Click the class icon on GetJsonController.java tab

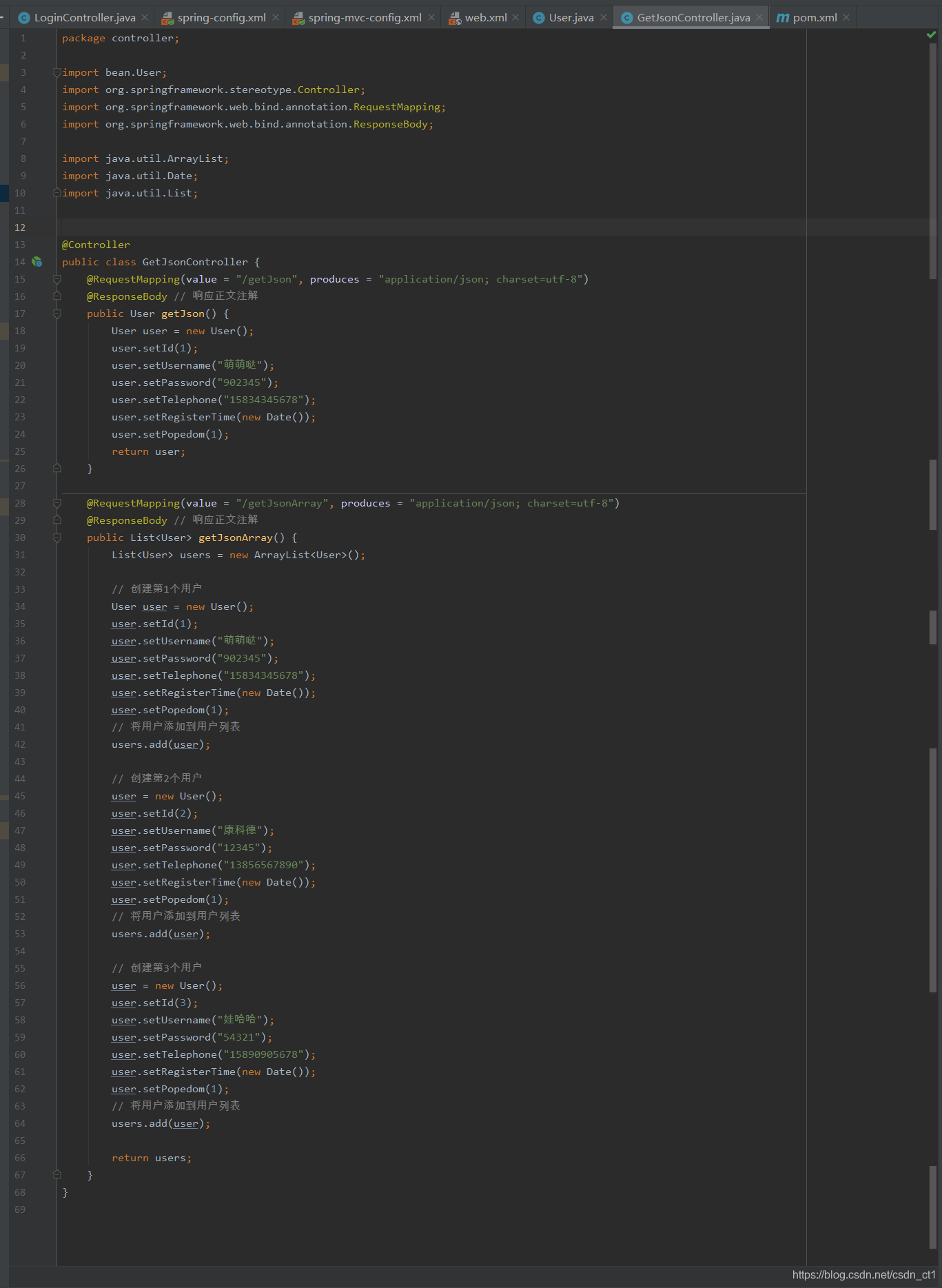627,18
